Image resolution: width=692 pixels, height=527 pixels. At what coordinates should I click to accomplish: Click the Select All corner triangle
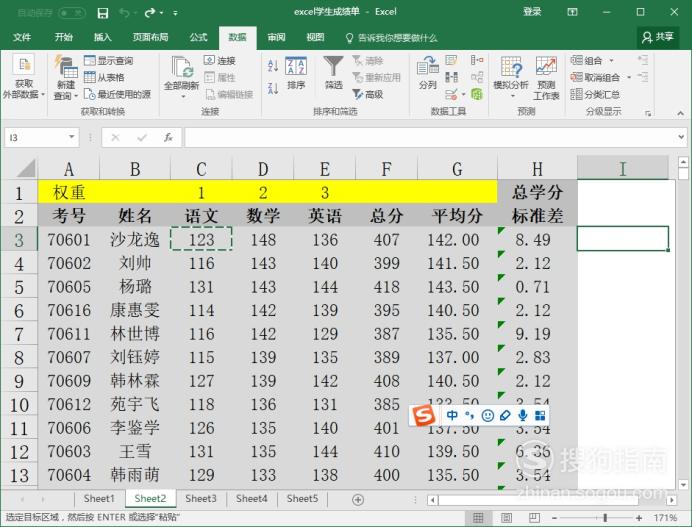[26, 168]
